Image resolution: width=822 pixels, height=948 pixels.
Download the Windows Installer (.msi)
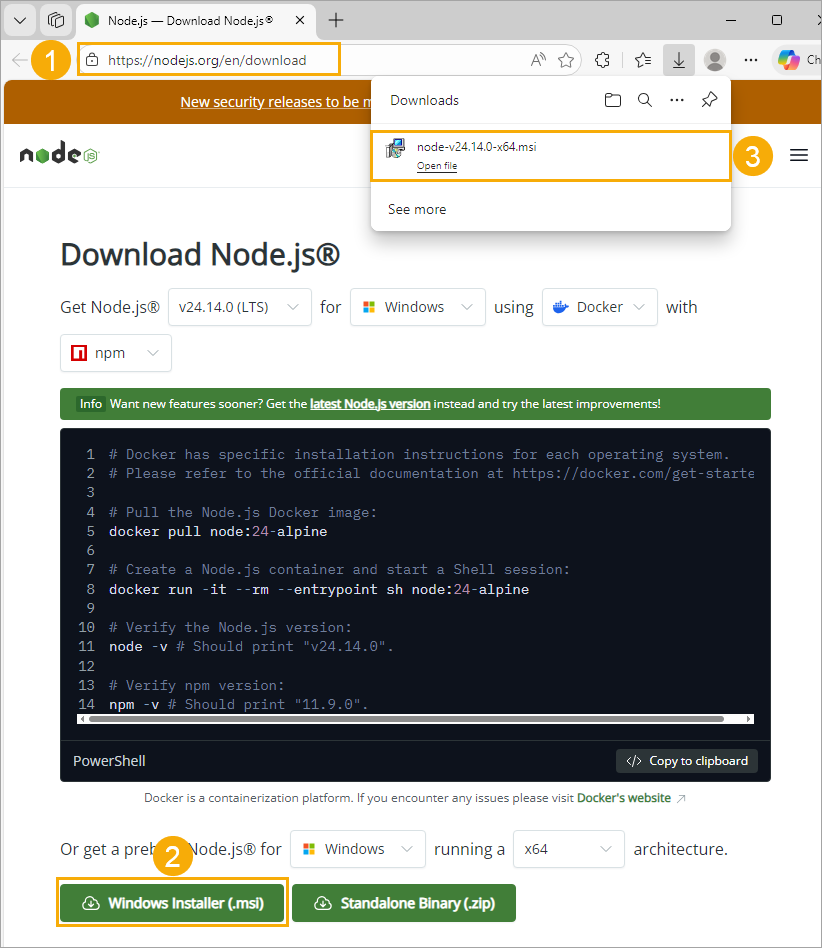pos(172,903)
